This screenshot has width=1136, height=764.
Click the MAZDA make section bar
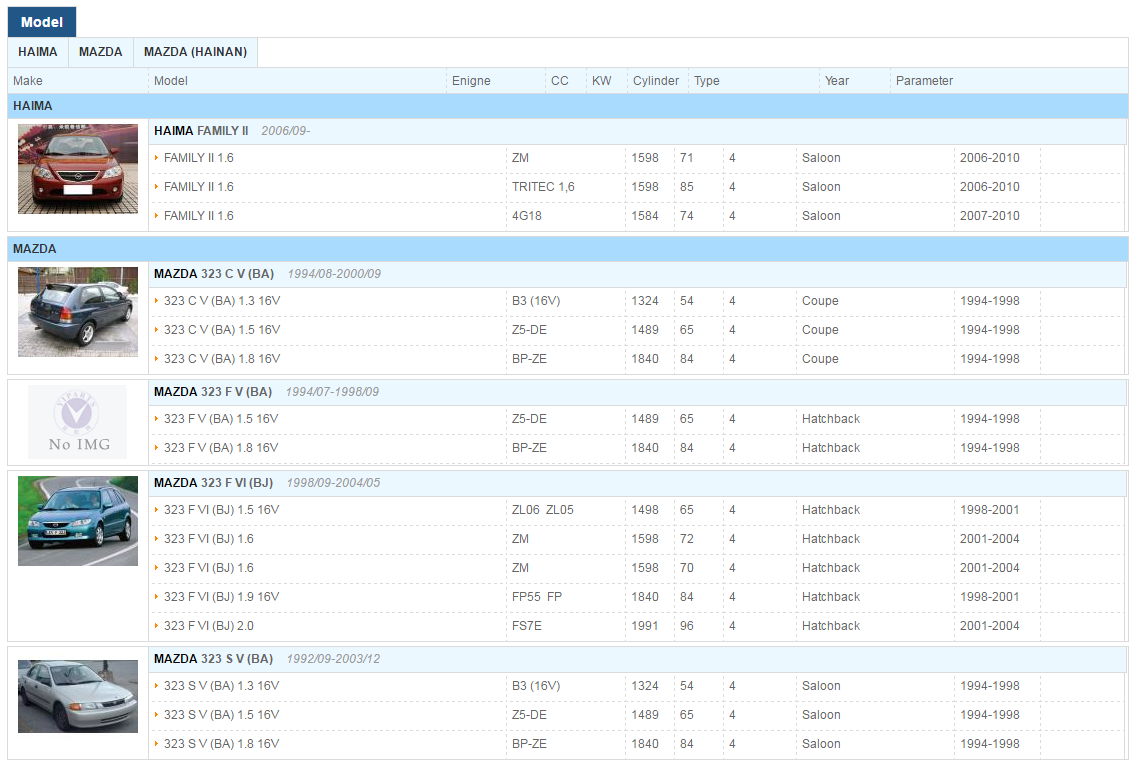coord(568,249)
